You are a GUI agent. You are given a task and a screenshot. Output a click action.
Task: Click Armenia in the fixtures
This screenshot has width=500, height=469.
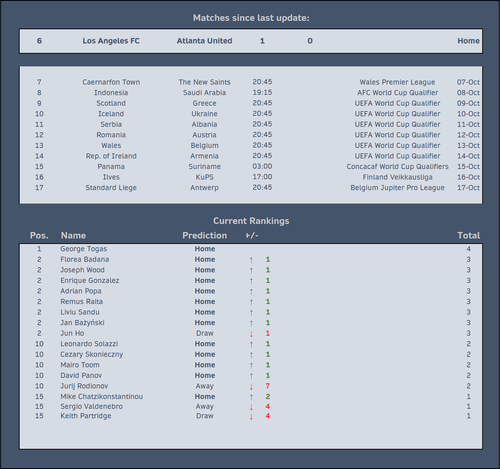[204, 156]
